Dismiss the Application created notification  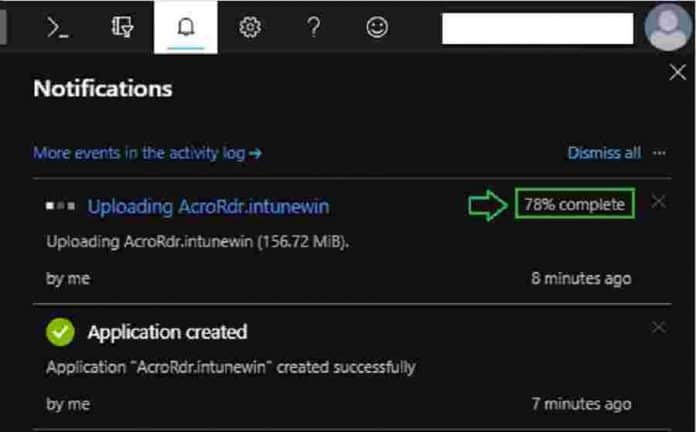point(658,328)
